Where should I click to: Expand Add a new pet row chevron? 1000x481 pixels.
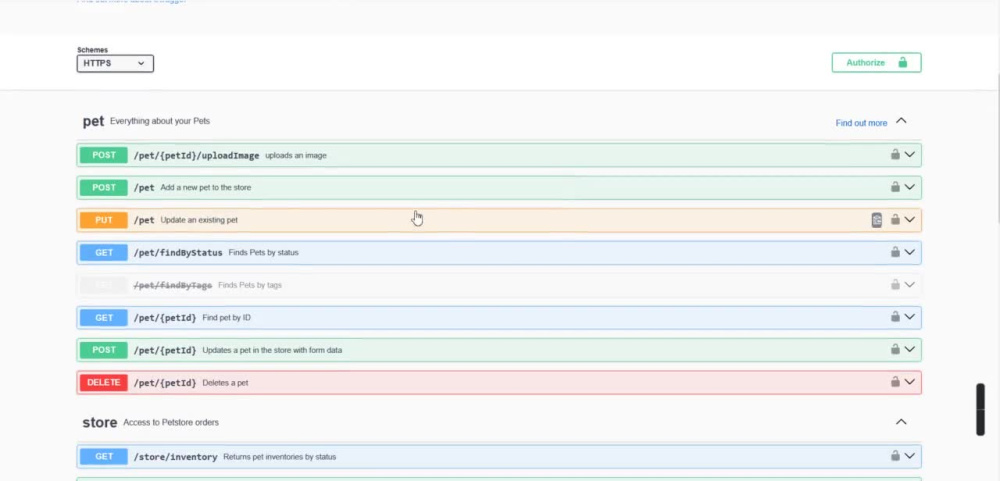(910, 187)
